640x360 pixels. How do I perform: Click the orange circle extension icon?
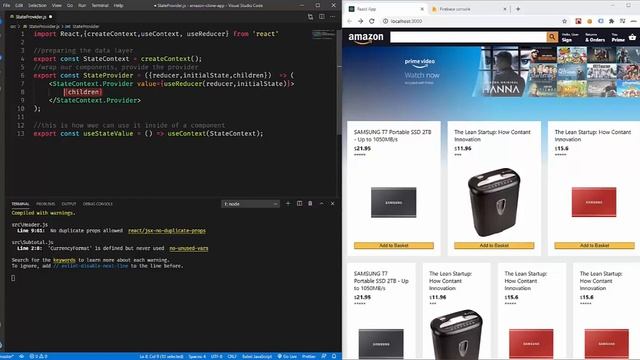589,21
